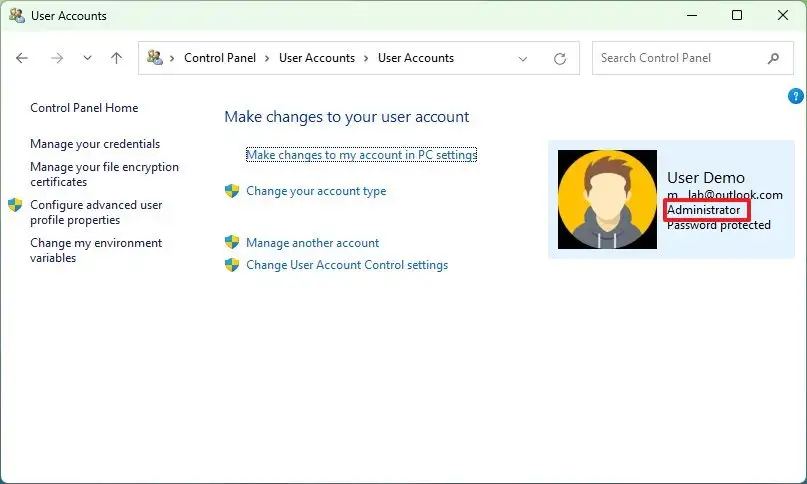This screenshot has height=484, width=807.
Task: Open Manage your credentials
Action: tap(95, 144)
